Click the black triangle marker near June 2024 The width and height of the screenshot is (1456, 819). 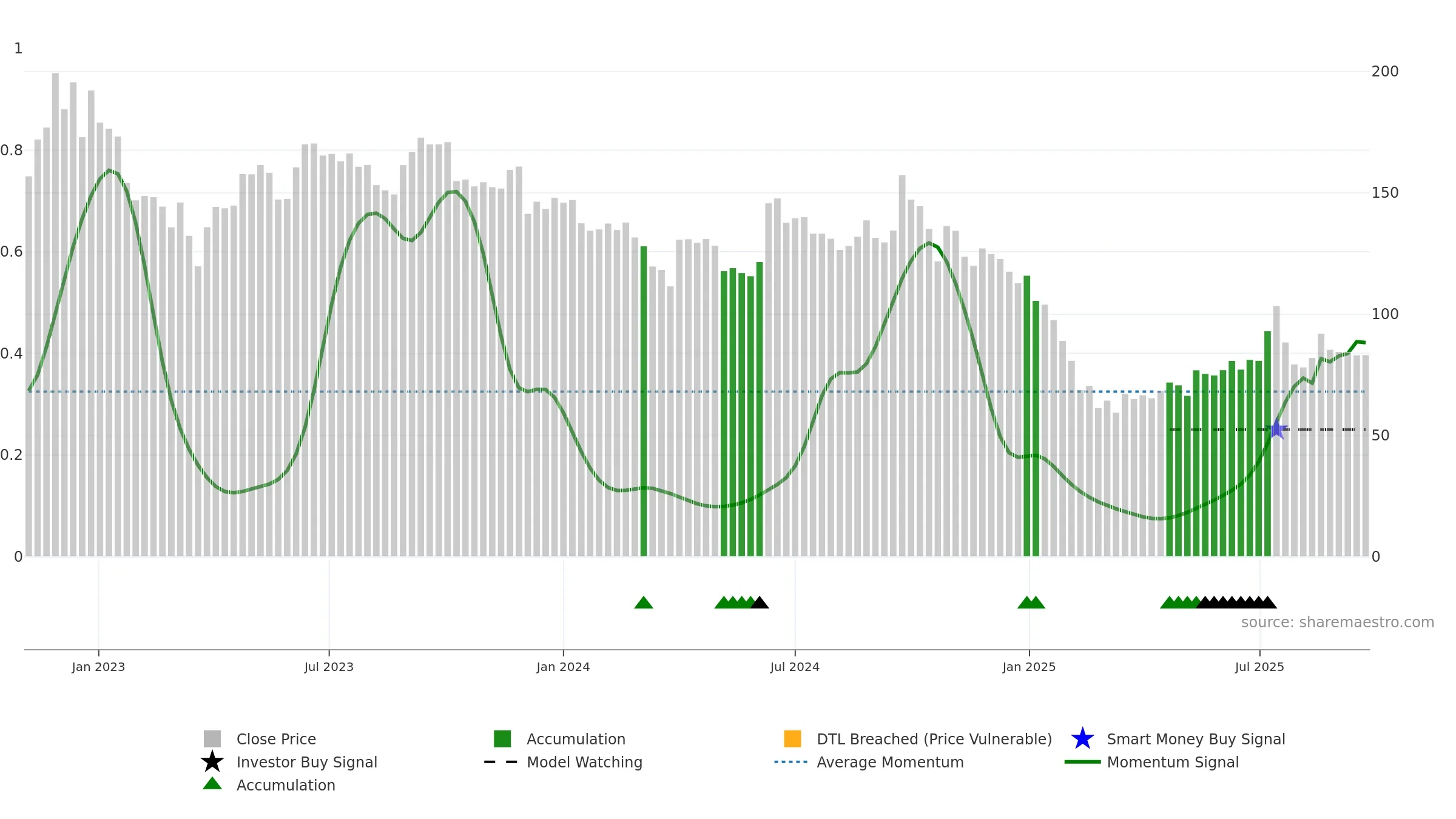click(x=760, y=602)
